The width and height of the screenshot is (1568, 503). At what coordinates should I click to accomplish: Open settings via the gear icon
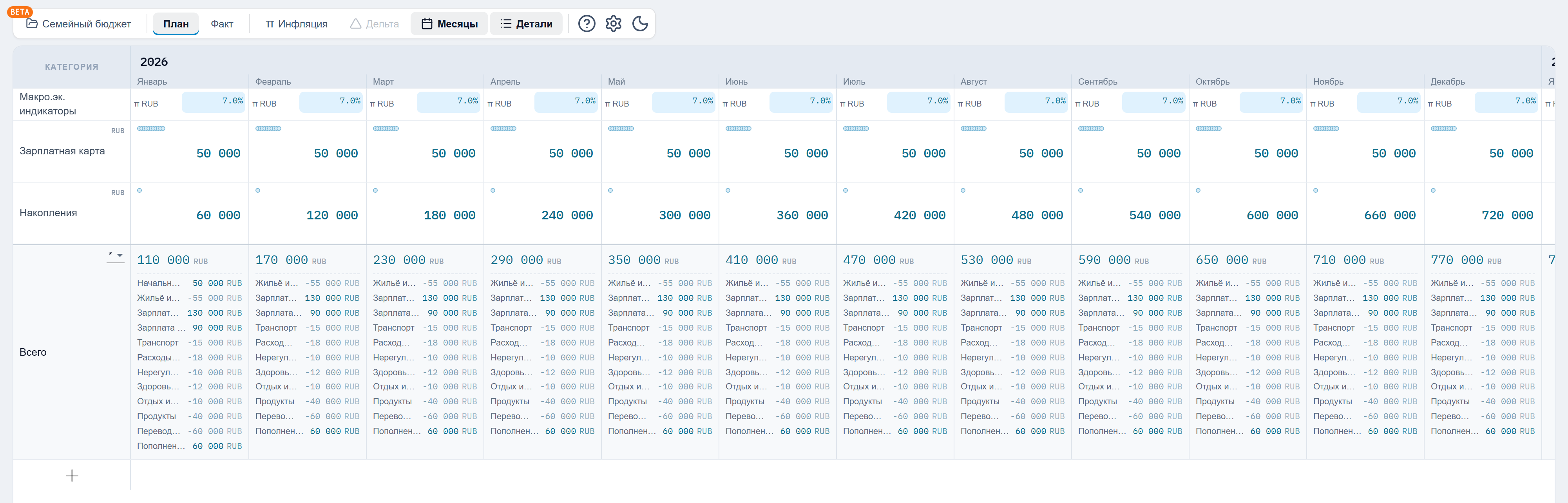pos(613,24)
